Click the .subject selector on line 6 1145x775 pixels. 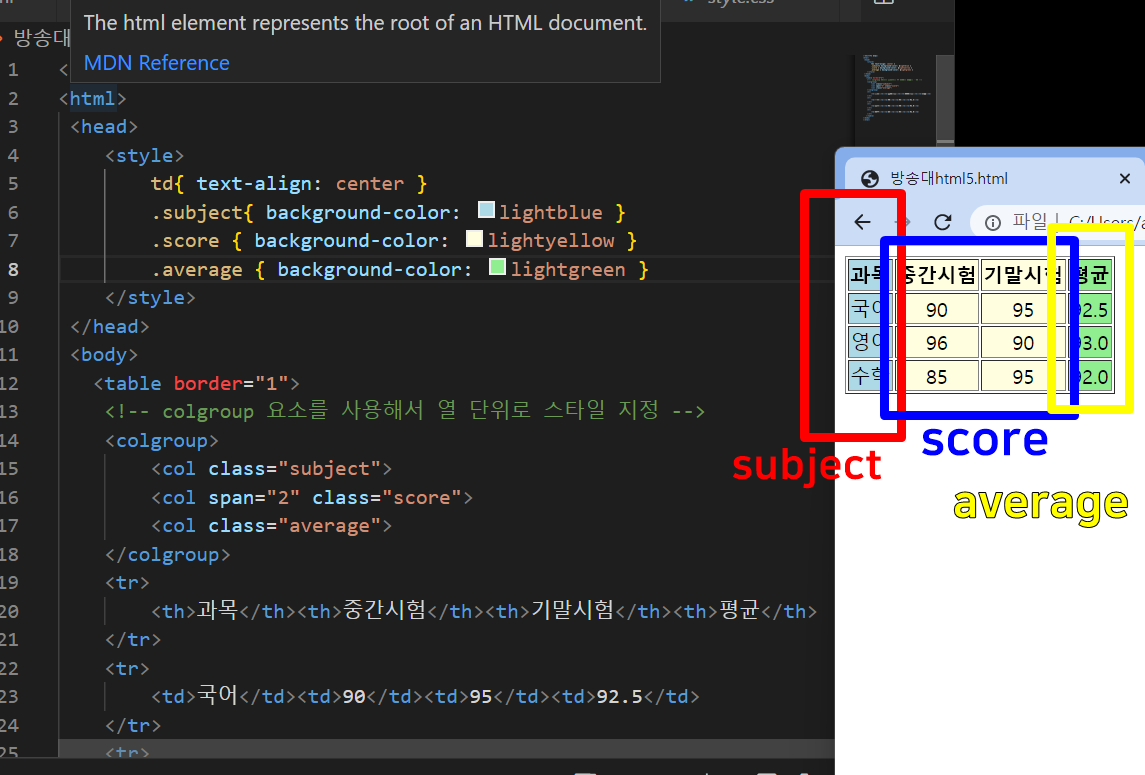pyautogui.click(x=197, y=213)
